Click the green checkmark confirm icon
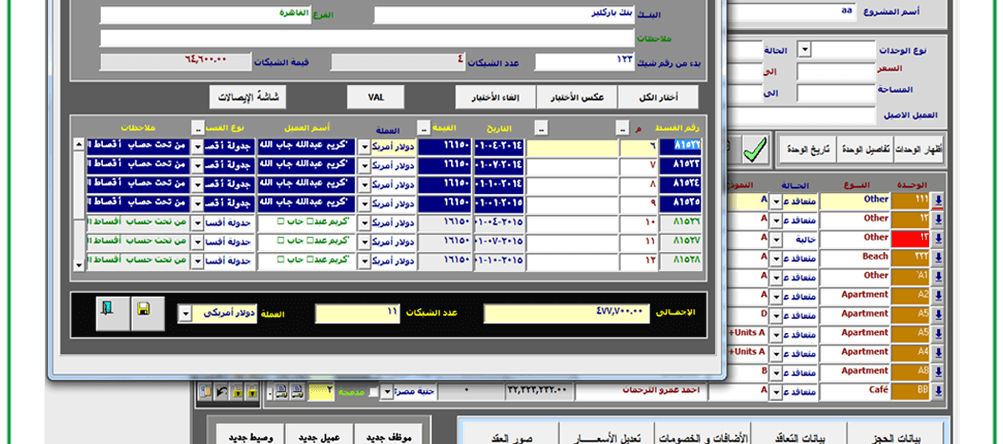This screenshot has width=1003, height=444. (x=755, y=150)
